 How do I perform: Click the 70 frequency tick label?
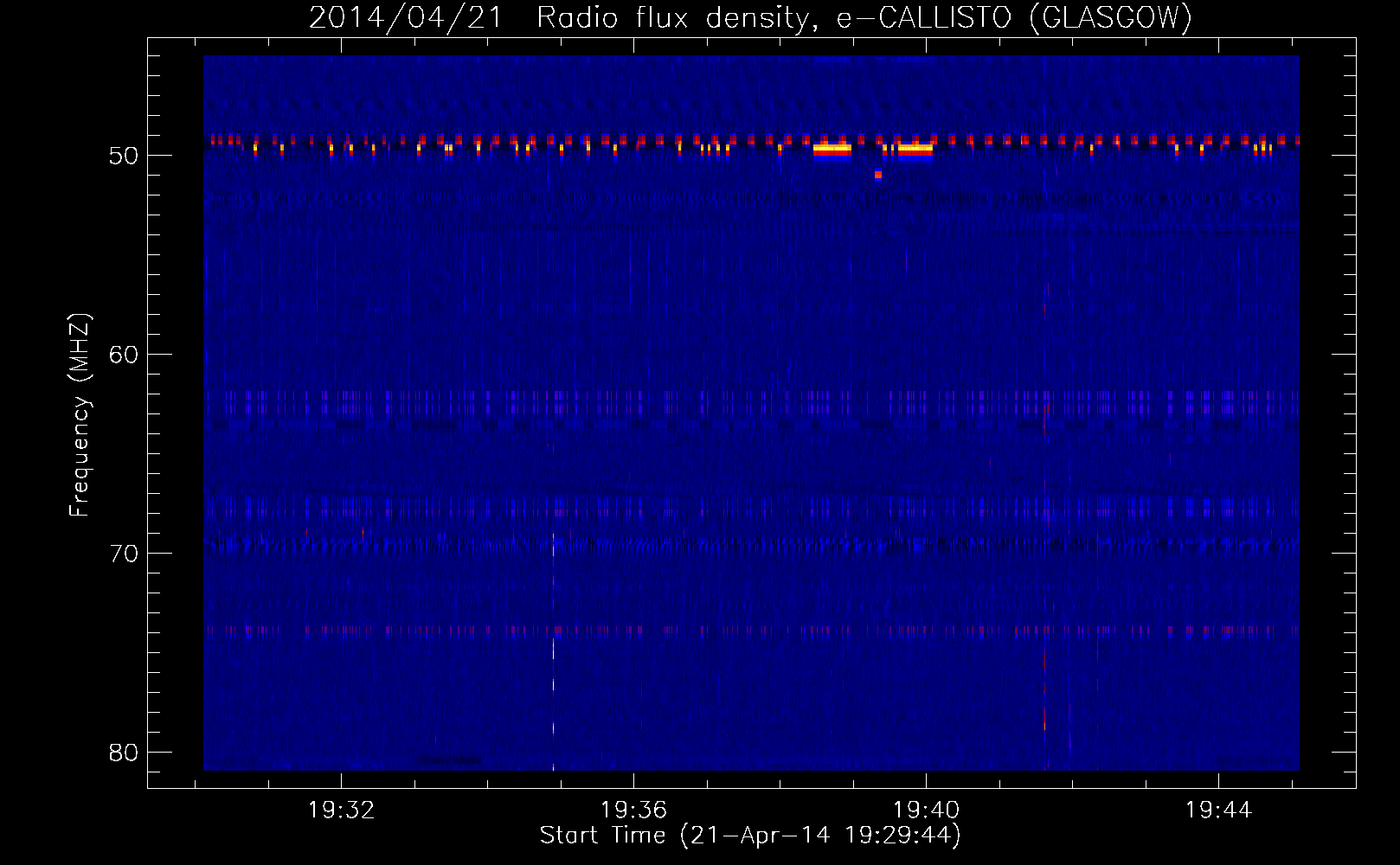125,554
